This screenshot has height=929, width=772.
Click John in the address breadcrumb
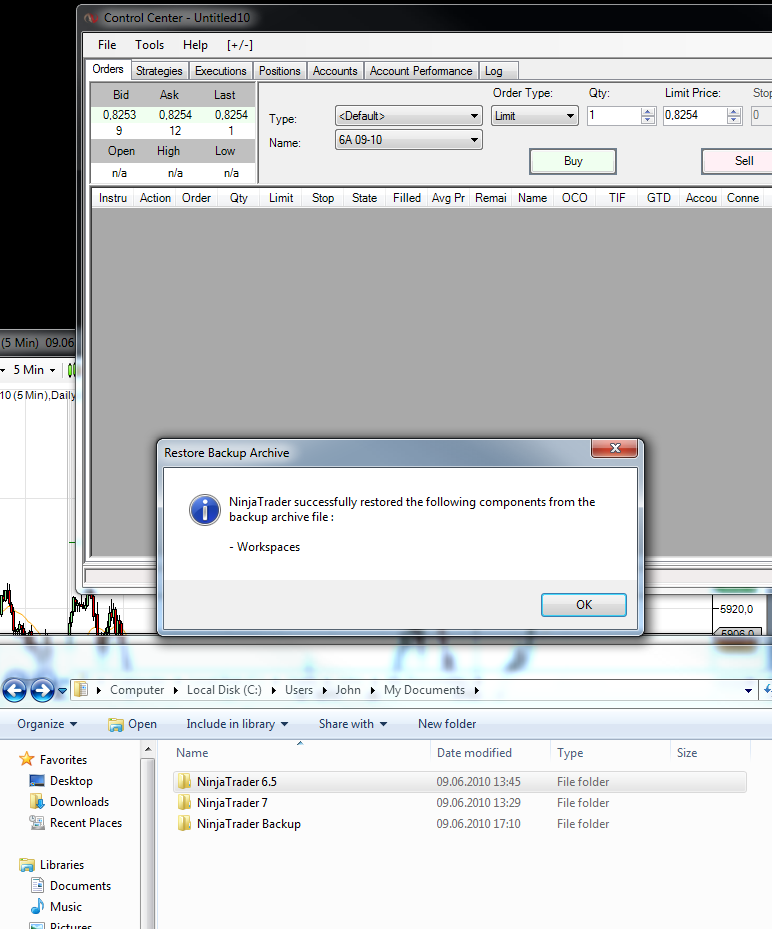tap(348, 690)
